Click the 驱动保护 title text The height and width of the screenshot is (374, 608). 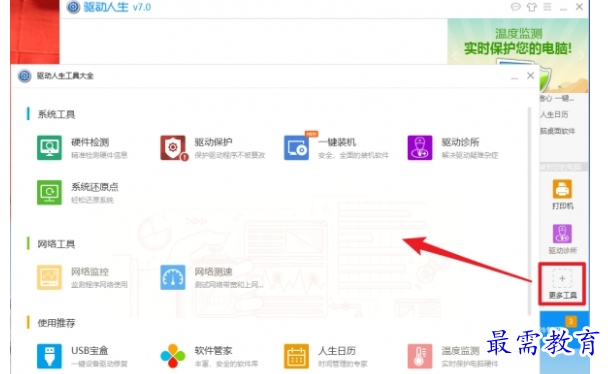[213, 142]
